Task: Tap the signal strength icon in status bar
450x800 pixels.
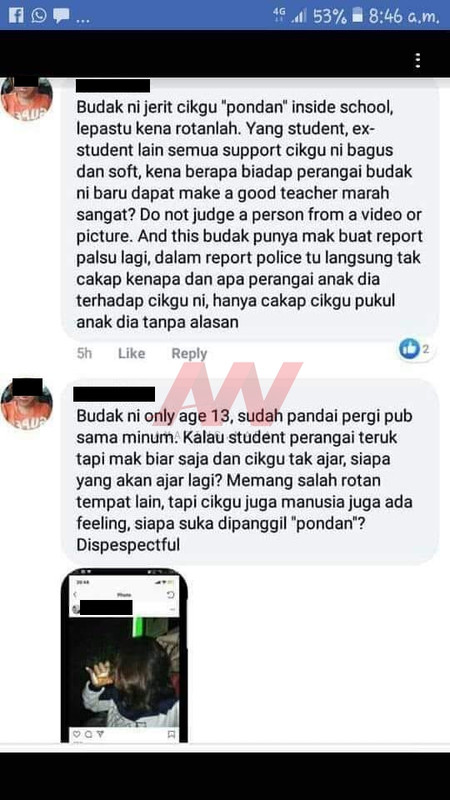Action: (299, 16)
